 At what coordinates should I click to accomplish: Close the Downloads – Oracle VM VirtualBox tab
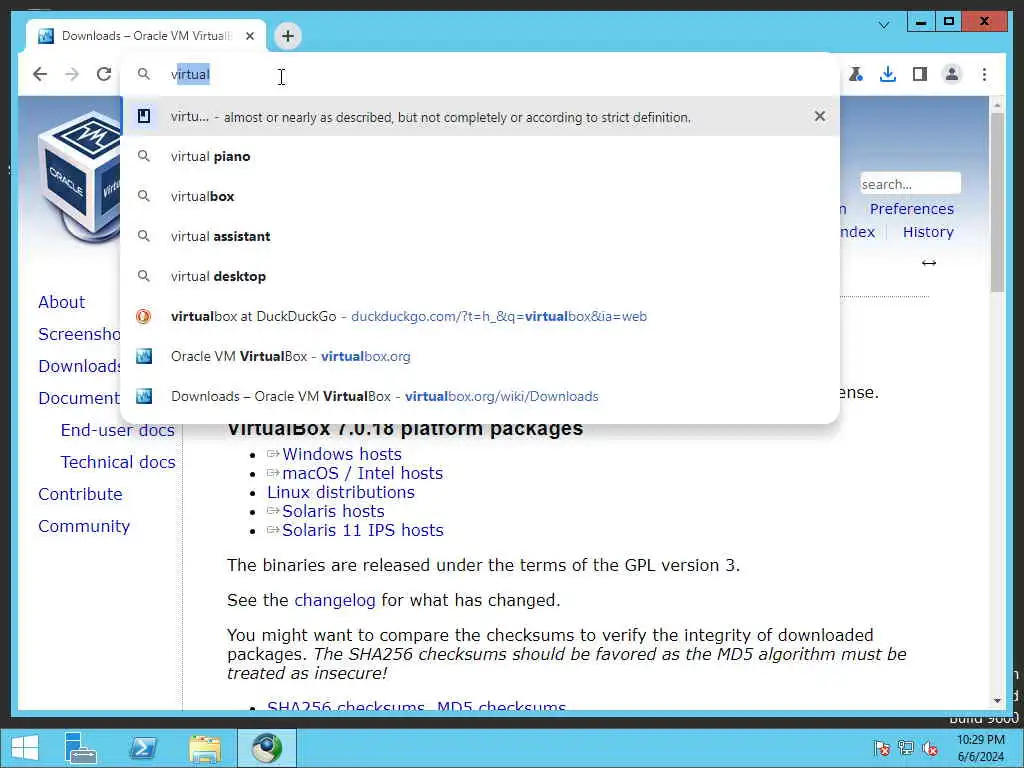249,36
